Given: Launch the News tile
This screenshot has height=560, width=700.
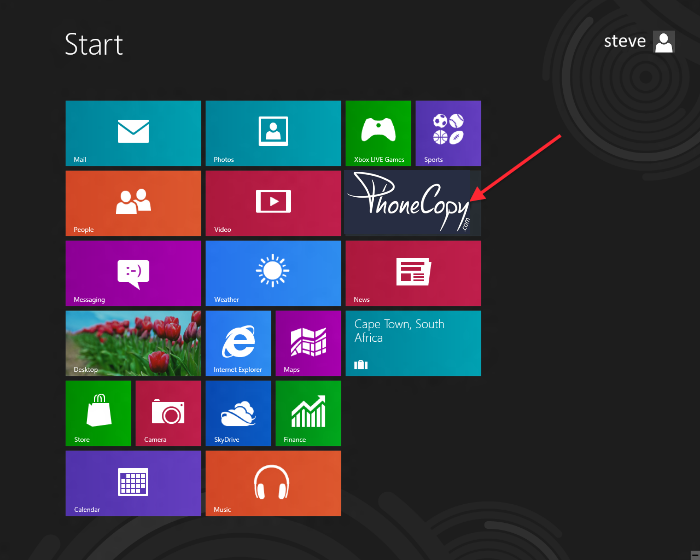Looking at the screenshot, I should (413, 273).
